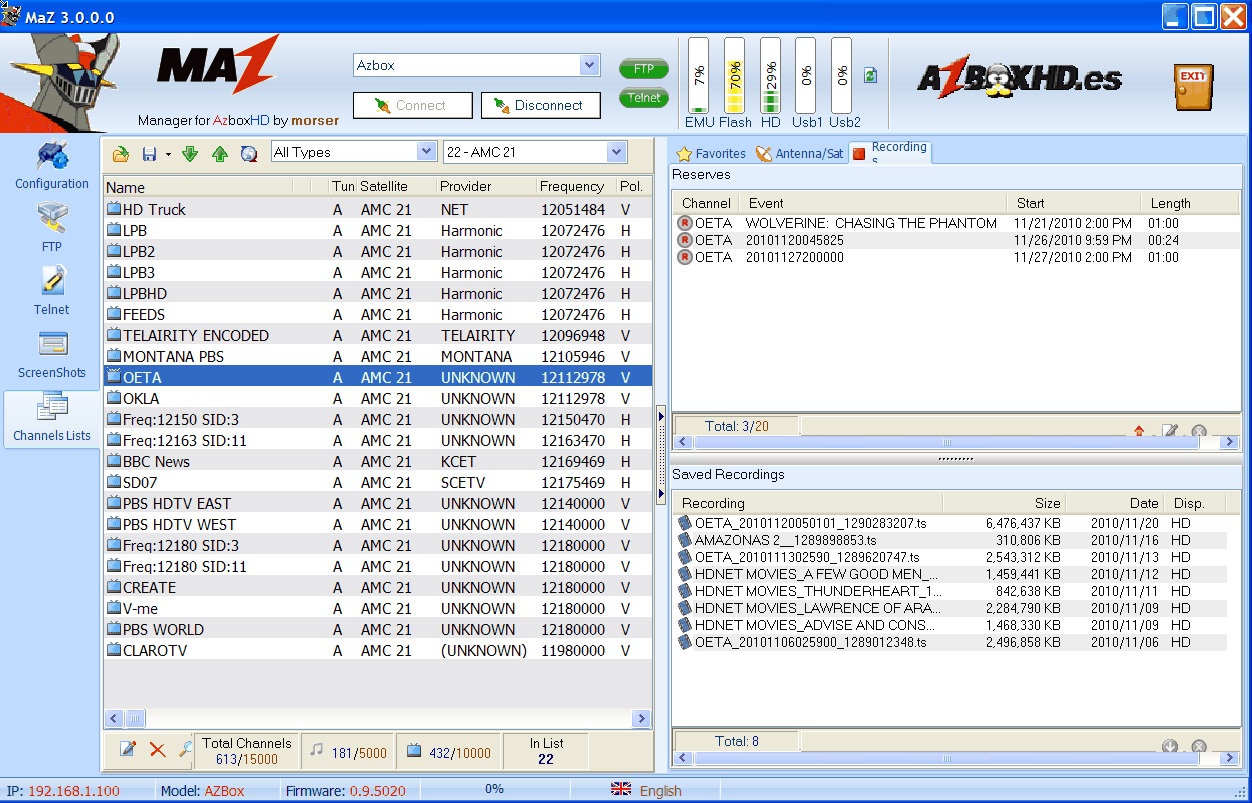This screenshot has width=1252, height=803.
Task: Open the Configuration section in the sidebar
Action: [52, 166]
